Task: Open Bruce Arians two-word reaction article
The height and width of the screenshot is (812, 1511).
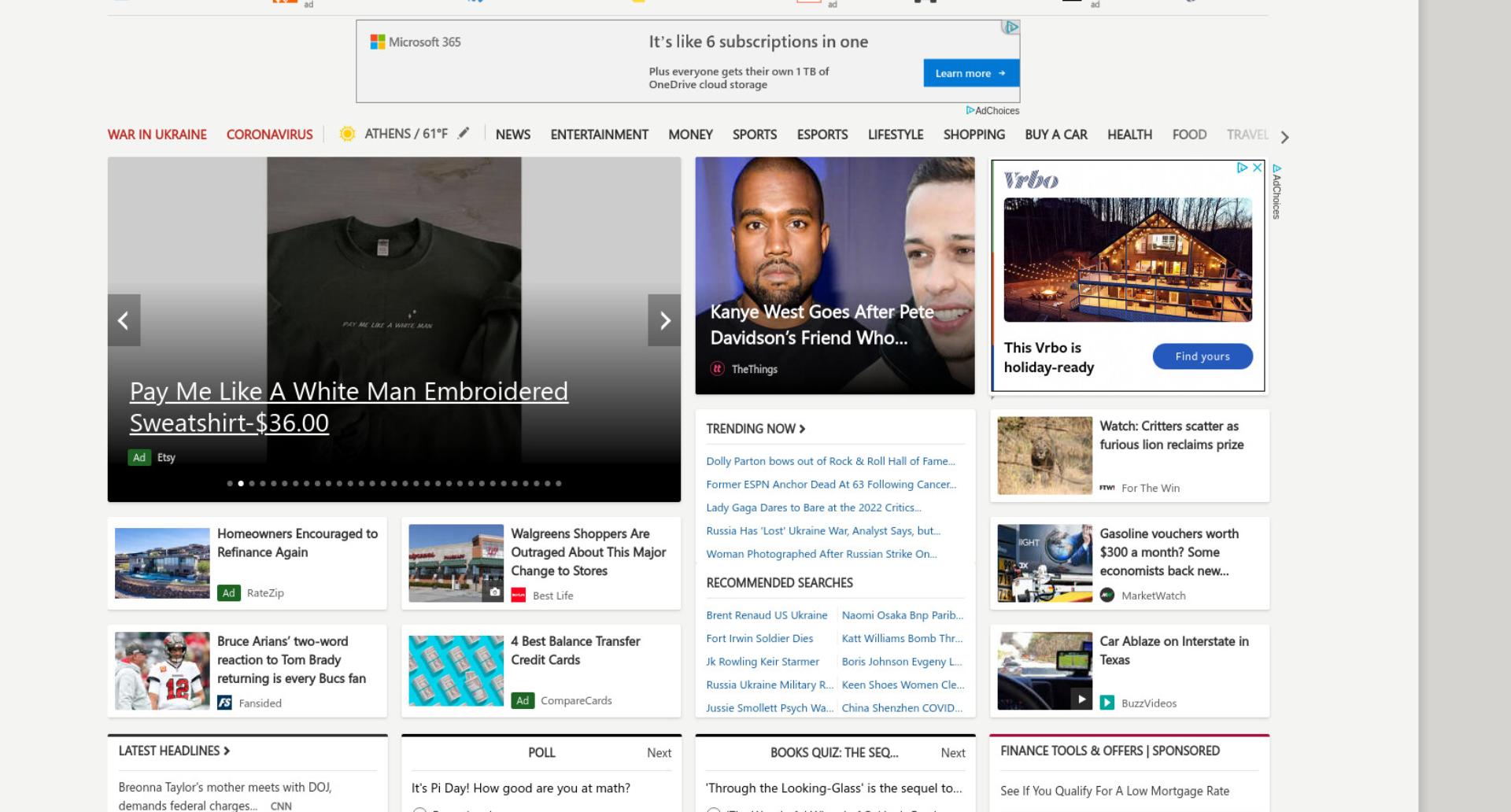Action: [x=291, y=660]
